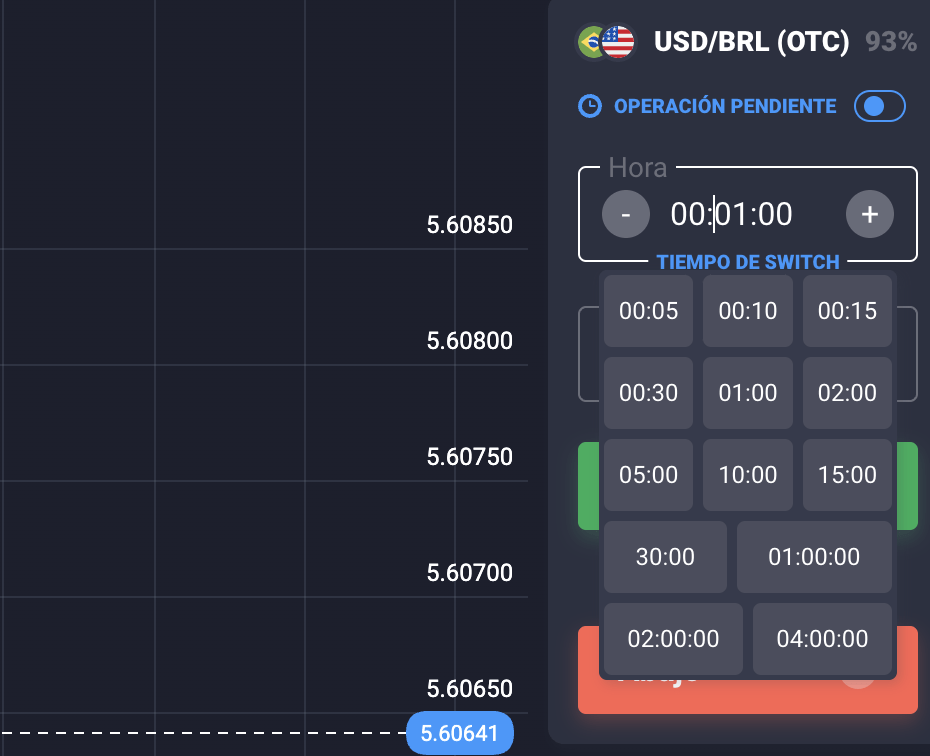Select the 00:05 time preset
Screen dimensions: 930x756
[648, 311]
